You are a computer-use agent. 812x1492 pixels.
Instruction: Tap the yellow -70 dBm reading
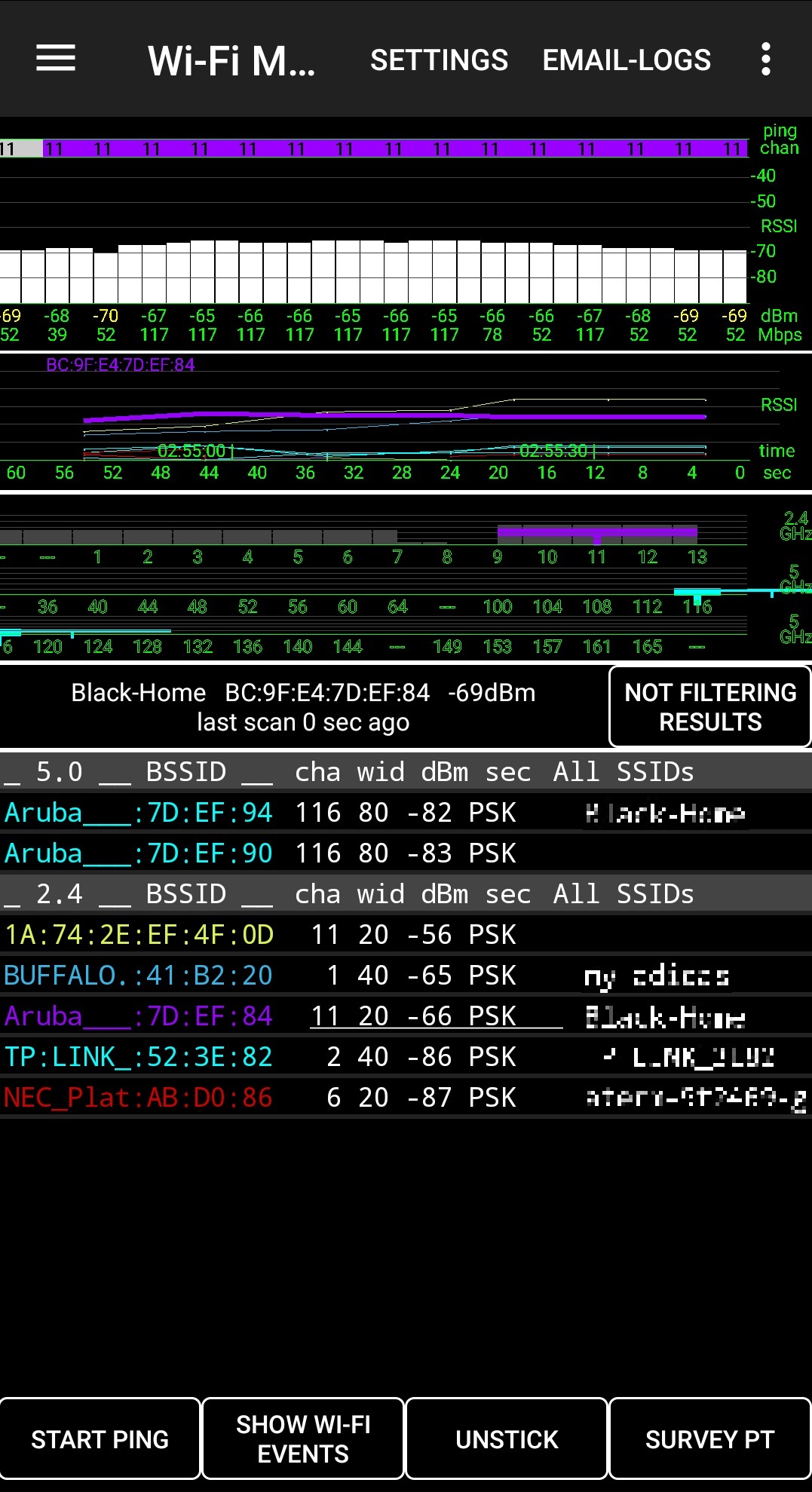(106, 316)
